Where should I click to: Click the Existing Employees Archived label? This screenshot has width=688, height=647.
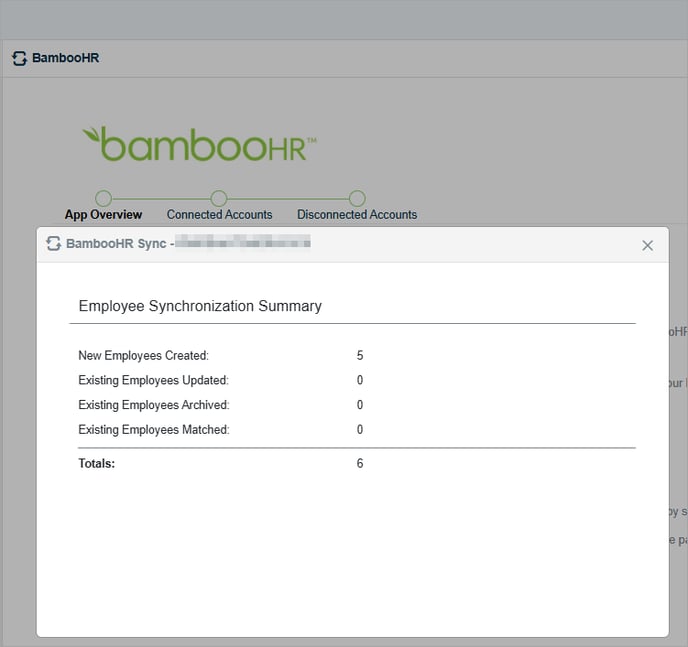154,404
